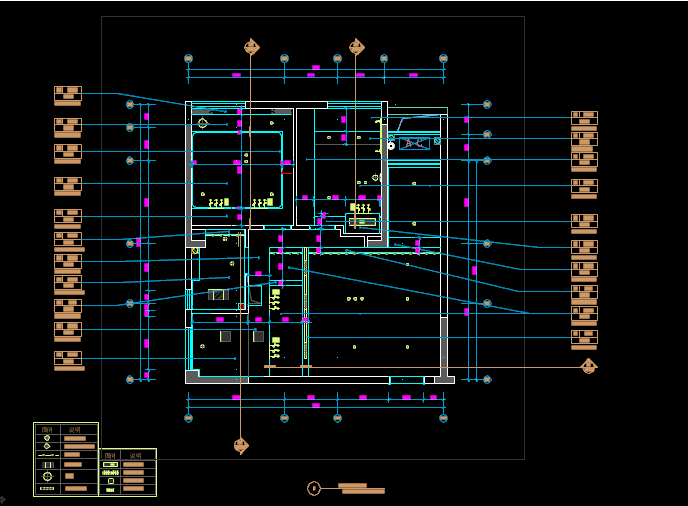688x506 pixels.
Task: Click the top-right orange section marker
Action: tap(357, 47)
